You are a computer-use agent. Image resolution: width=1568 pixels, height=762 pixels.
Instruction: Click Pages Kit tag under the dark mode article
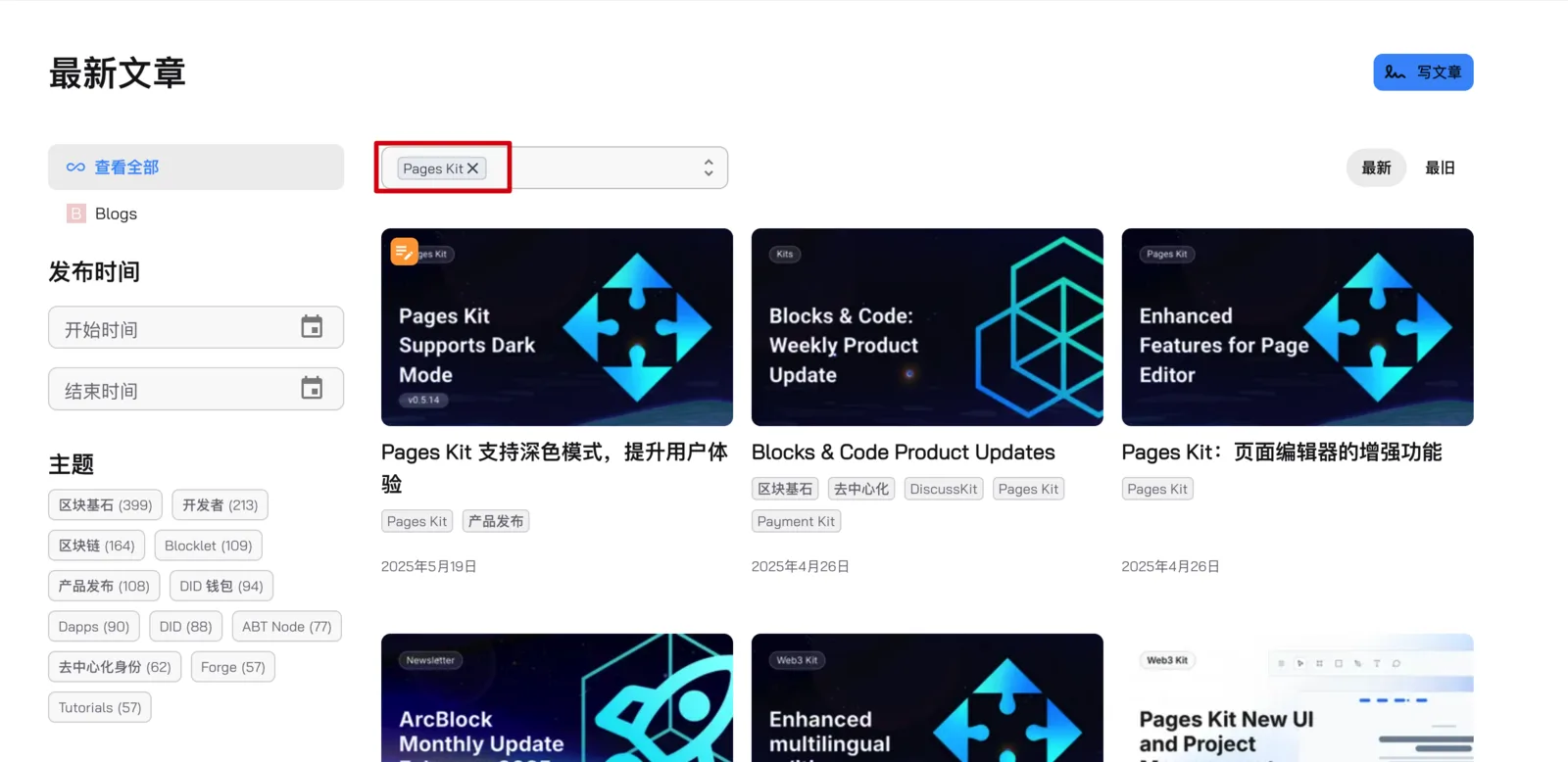417,521
